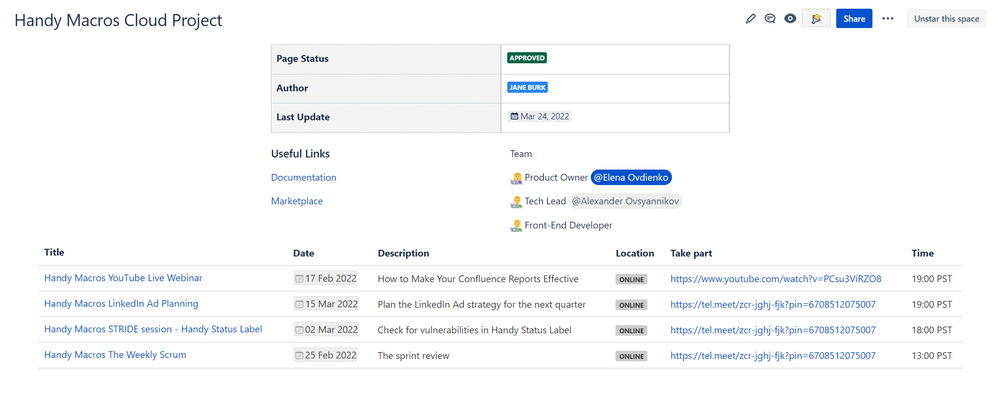
Task: Open Handy Macros The Weekly Scrum page
Action: (x=115, y=355)
